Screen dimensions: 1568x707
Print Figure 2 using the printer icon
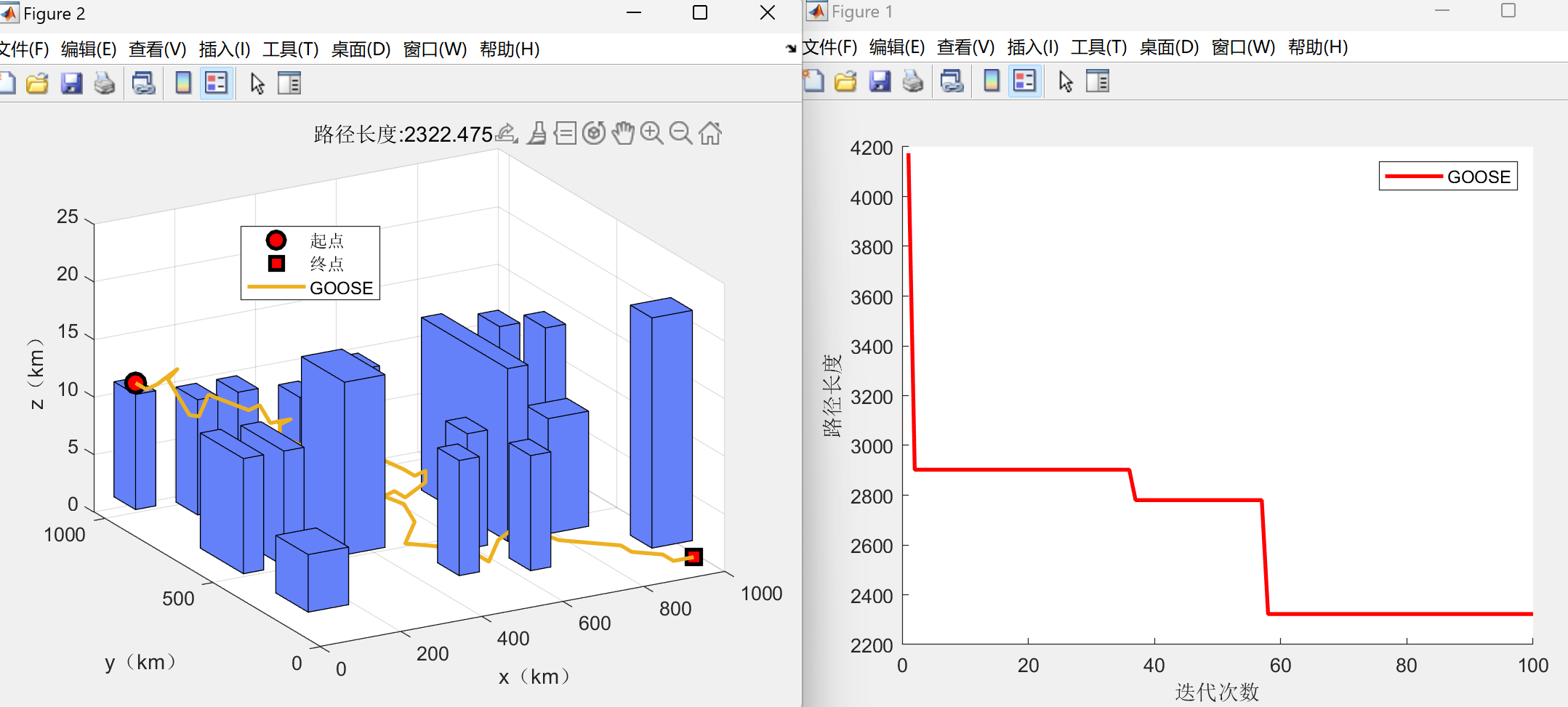pos(105,84)
